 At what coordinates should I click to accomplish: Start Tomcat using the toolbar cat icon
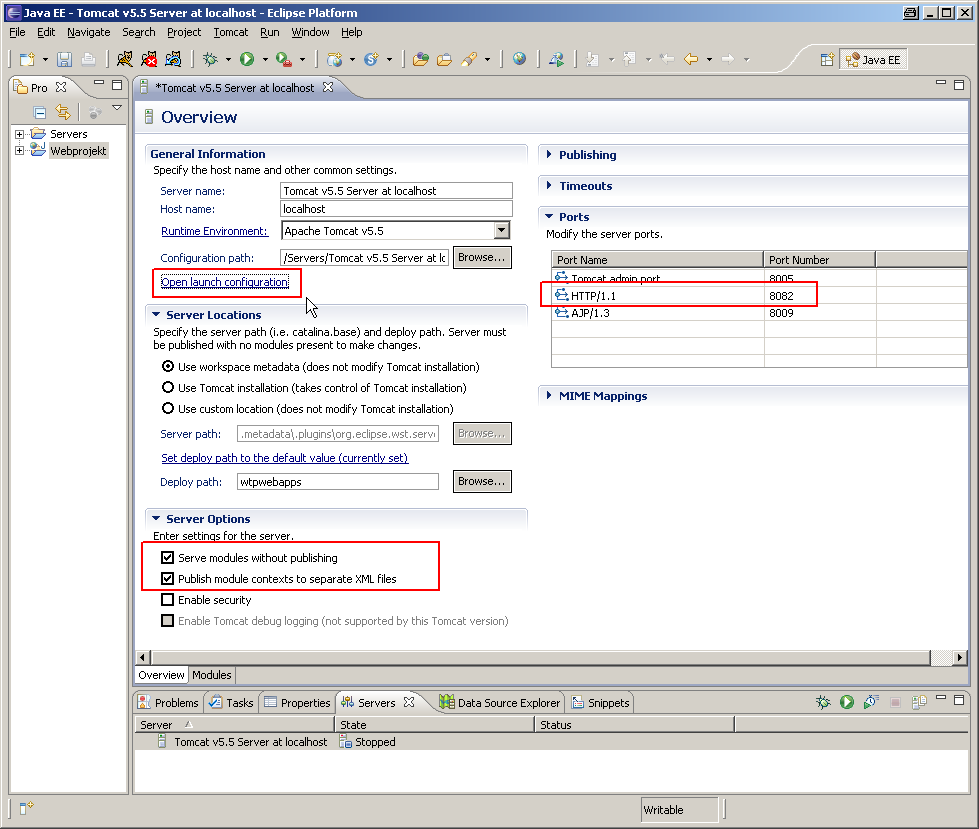point(125,59)
